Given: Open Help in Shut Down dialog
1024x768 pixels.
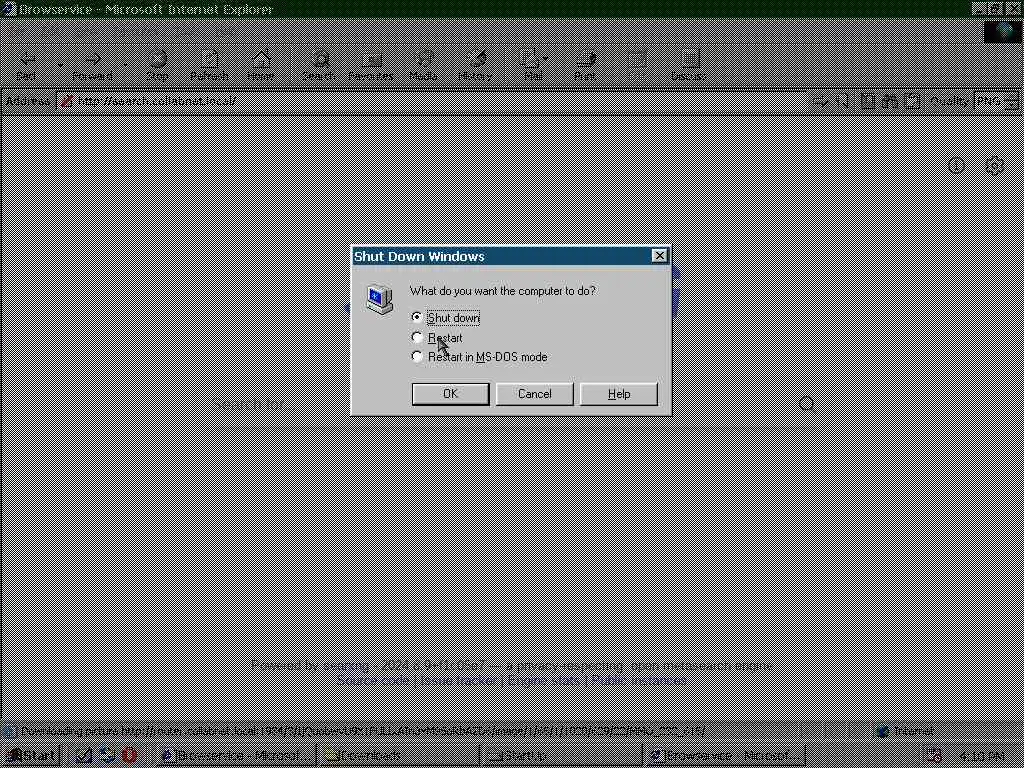Looking at the screenshot, I should (618, 394).
